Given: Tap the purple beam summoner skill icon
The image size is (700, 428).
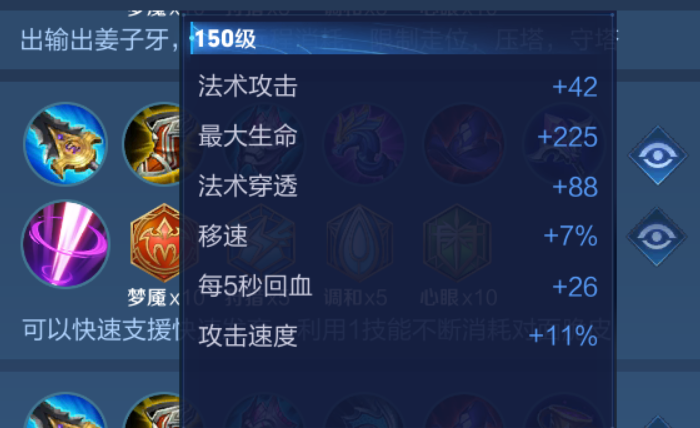Looking at the screenshot, I should [66, 244].
